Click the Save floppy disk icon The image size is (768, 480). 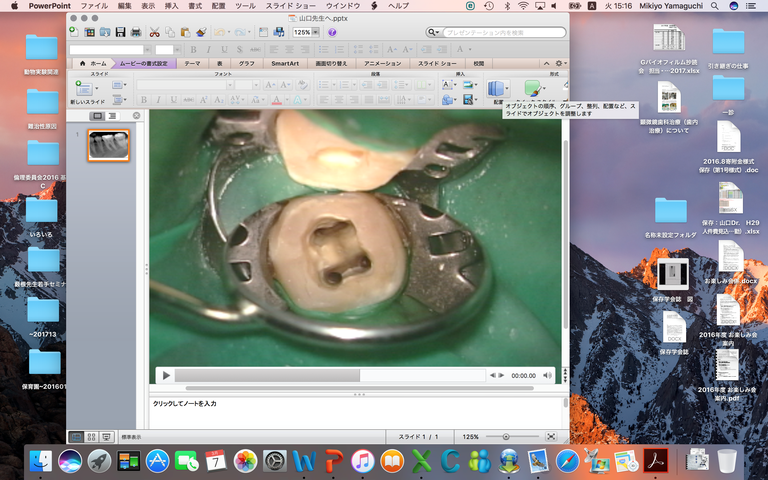coord(119,32)
